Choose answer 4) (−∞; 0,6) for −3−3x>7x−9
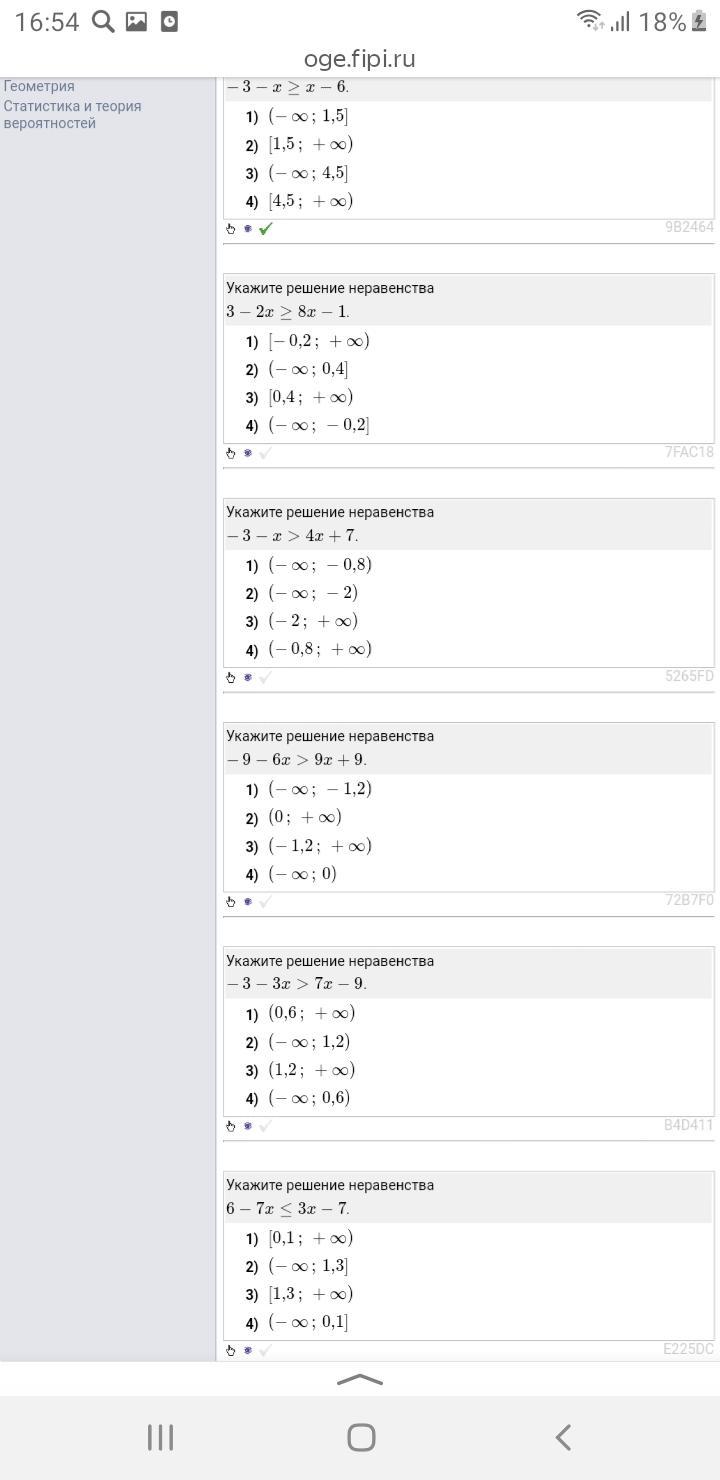The height and width of the screenshot is (1480, 720). pos(308,1098)
